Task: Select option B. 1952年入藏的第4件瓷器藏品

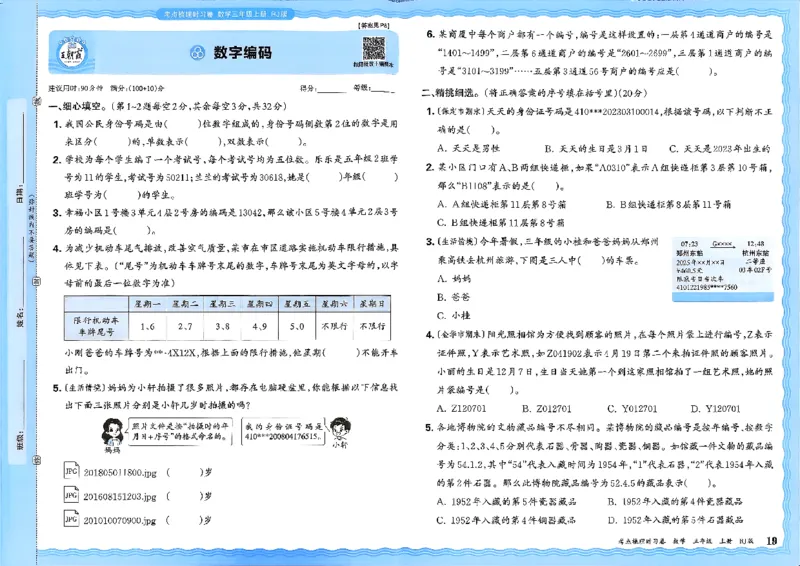Action: [x=675, y=501]
